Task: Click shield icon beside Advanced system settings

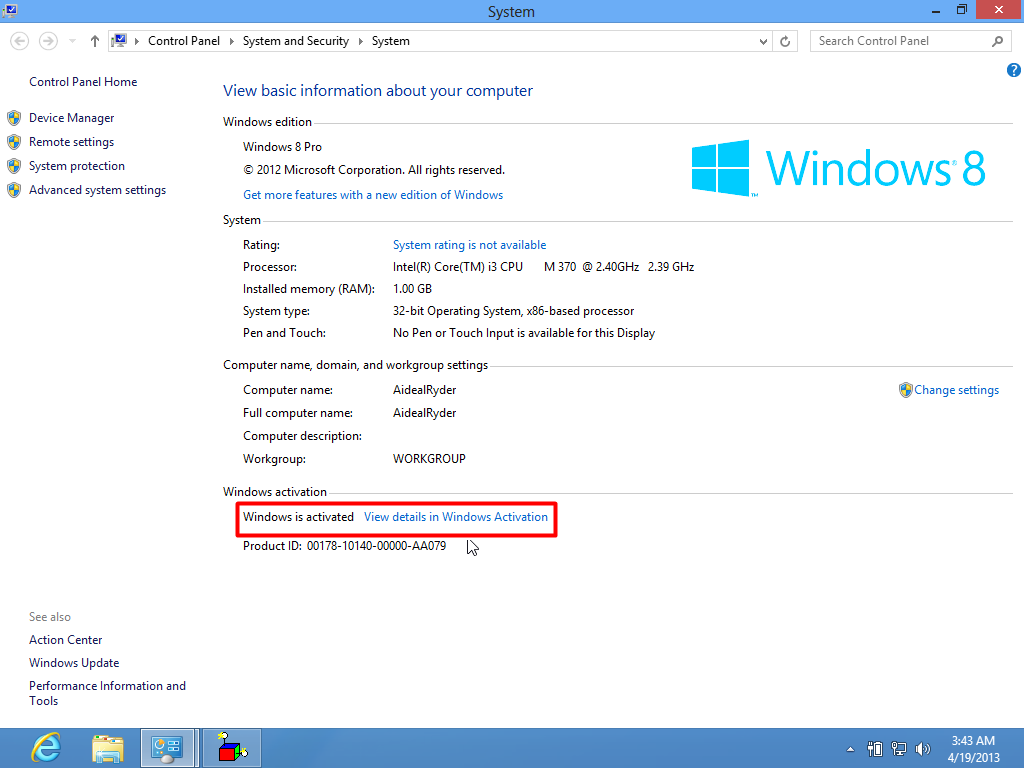Action: coord(14,190)
